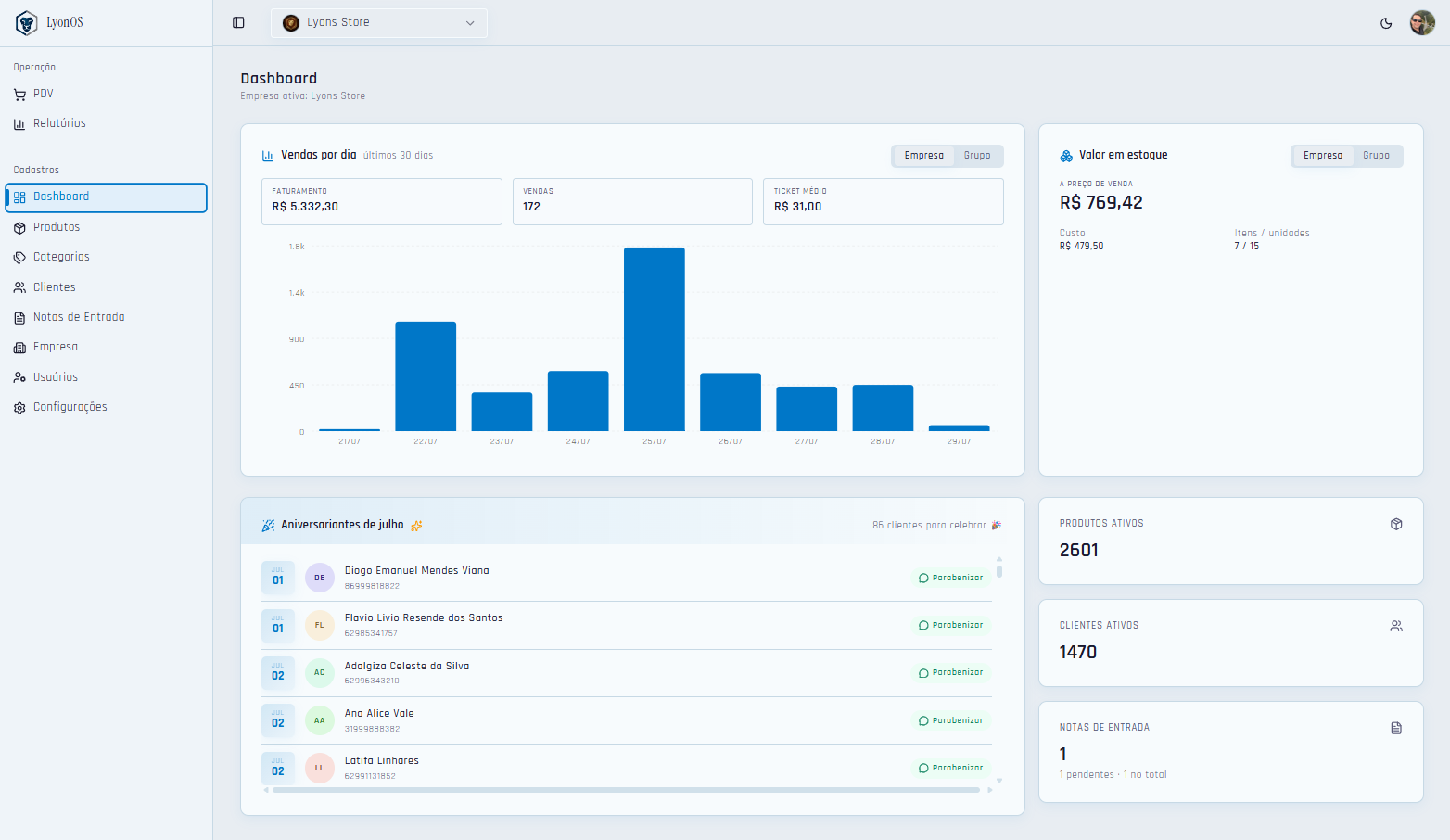The image size is (1450, 840).
Task: Click the Valor em estoque boxes icon
Action: pos(1066,156)
